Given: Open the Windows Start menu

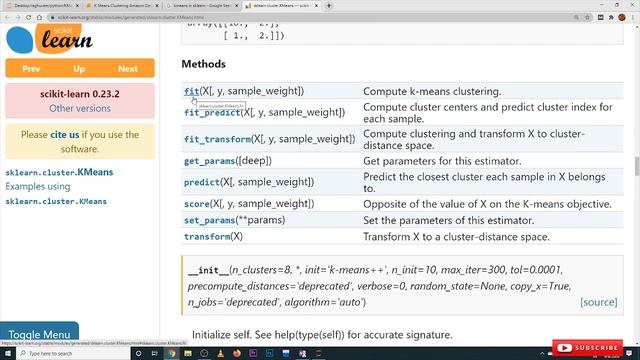Looking at the screenshot, I should point(8,353).
